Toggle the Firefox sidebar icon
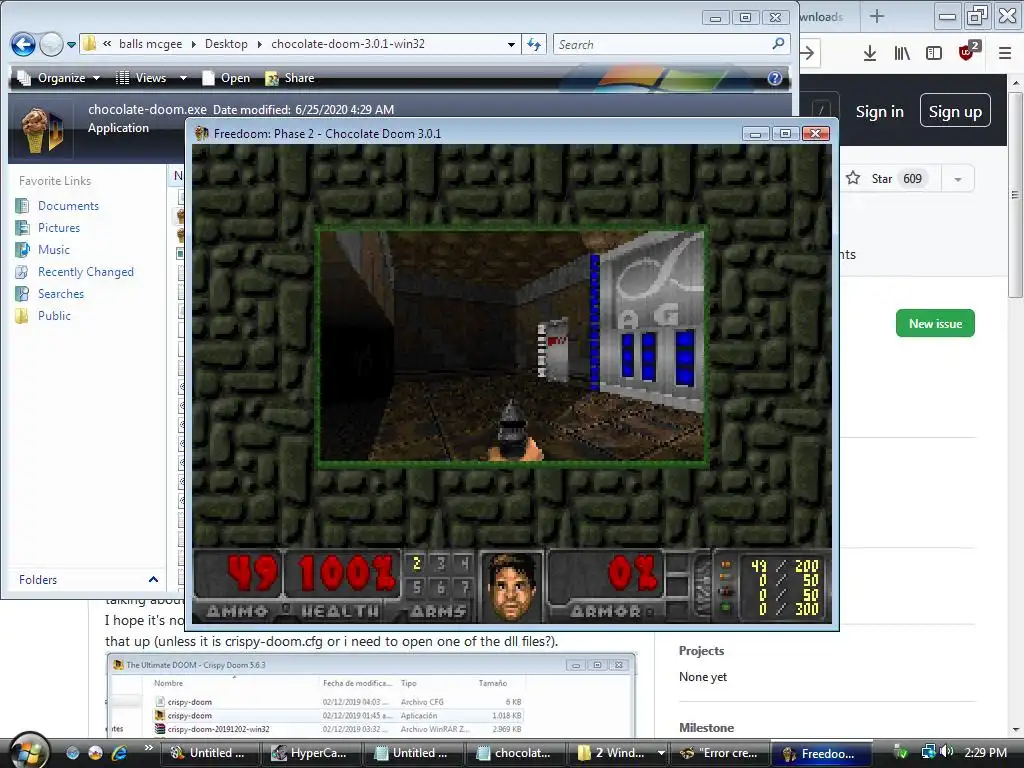Screen dimensions: 1024x768 pyautogui.click(x=934, y=53)
